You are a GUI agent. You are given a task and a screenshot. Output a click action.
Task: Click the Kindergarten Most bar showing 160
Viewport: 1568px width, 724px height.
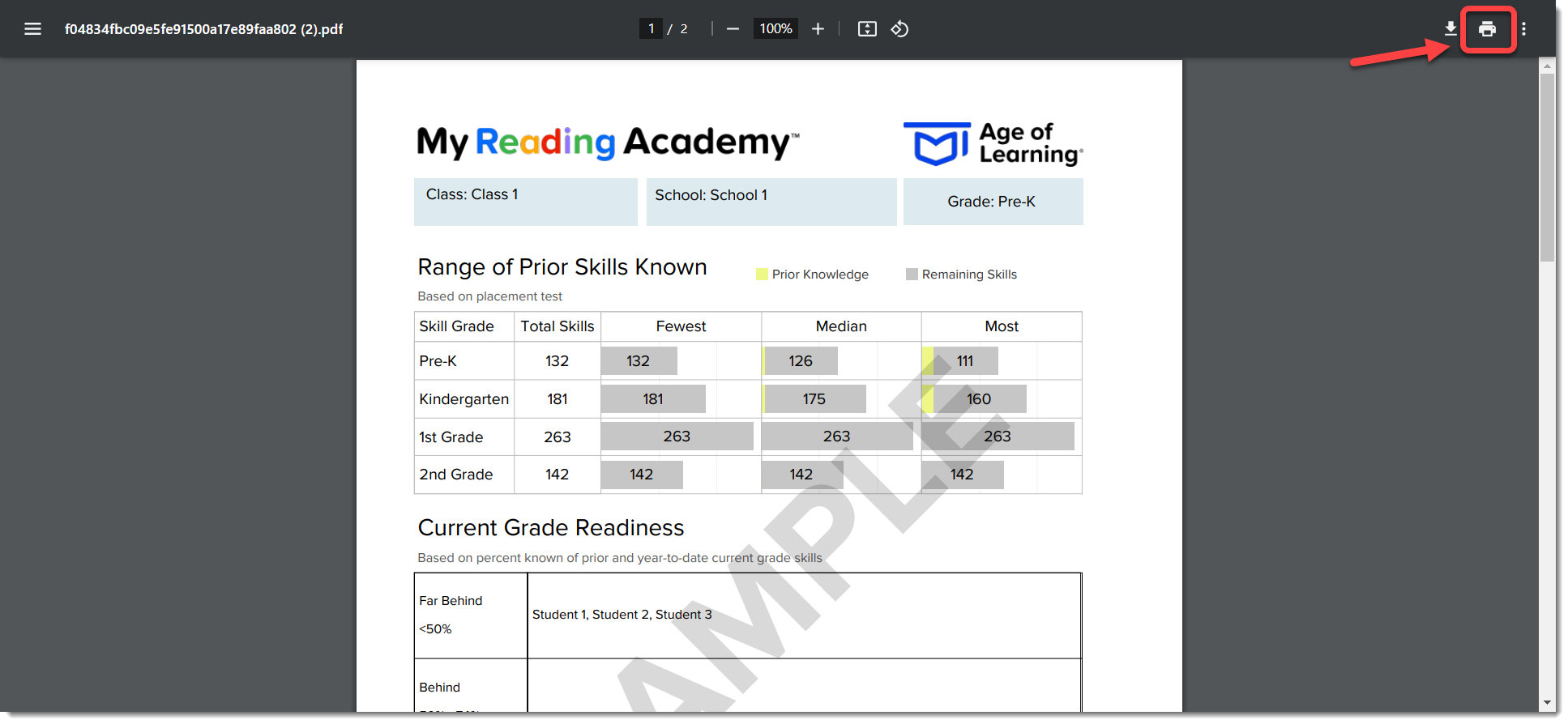coord(974,399)
